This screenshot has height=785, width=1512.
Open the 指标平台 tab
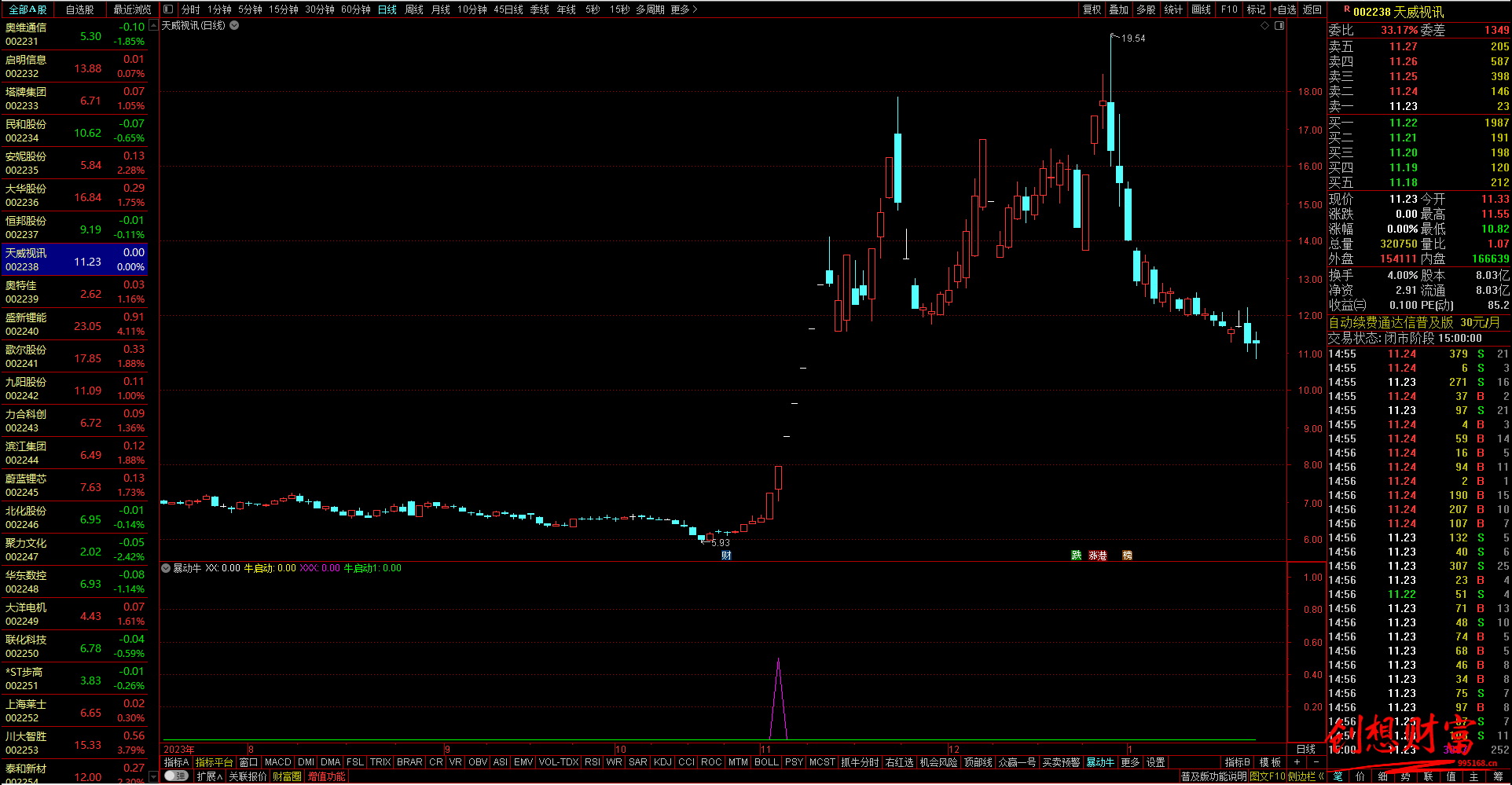coord(214,762)
